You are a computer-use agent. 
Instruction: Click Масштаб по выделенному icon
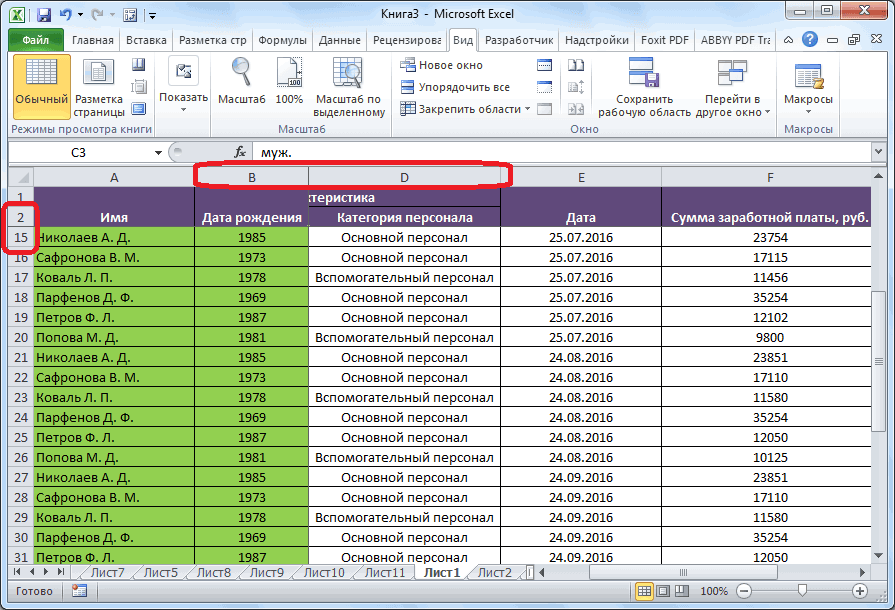tap(349, 84)
